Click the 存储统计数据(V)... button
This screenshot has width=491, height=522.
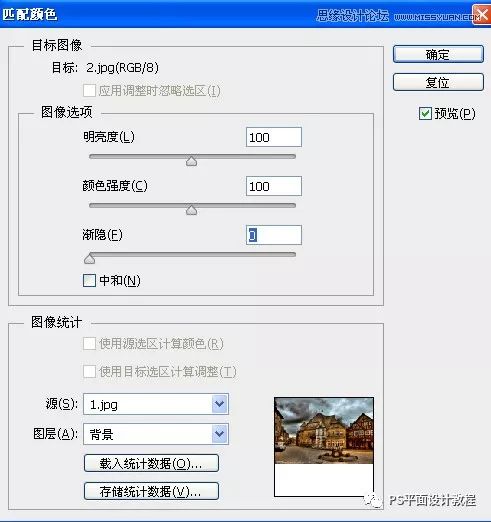[x=151, y=491]
